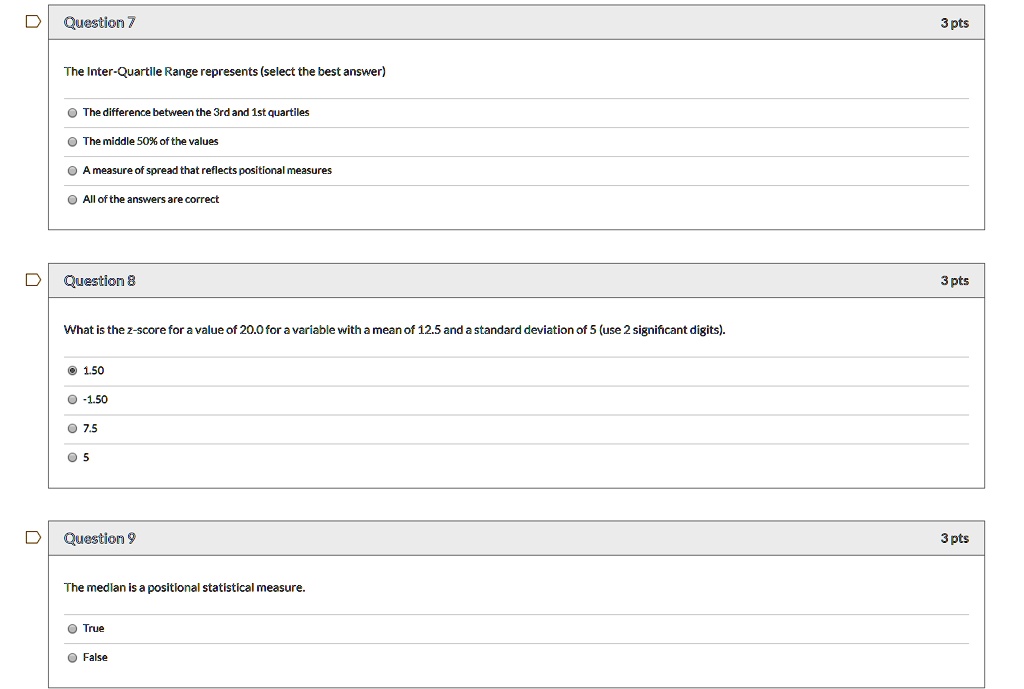
Task: Flag Question 9 with the bookmark icon
Action: tap(33, 537)
